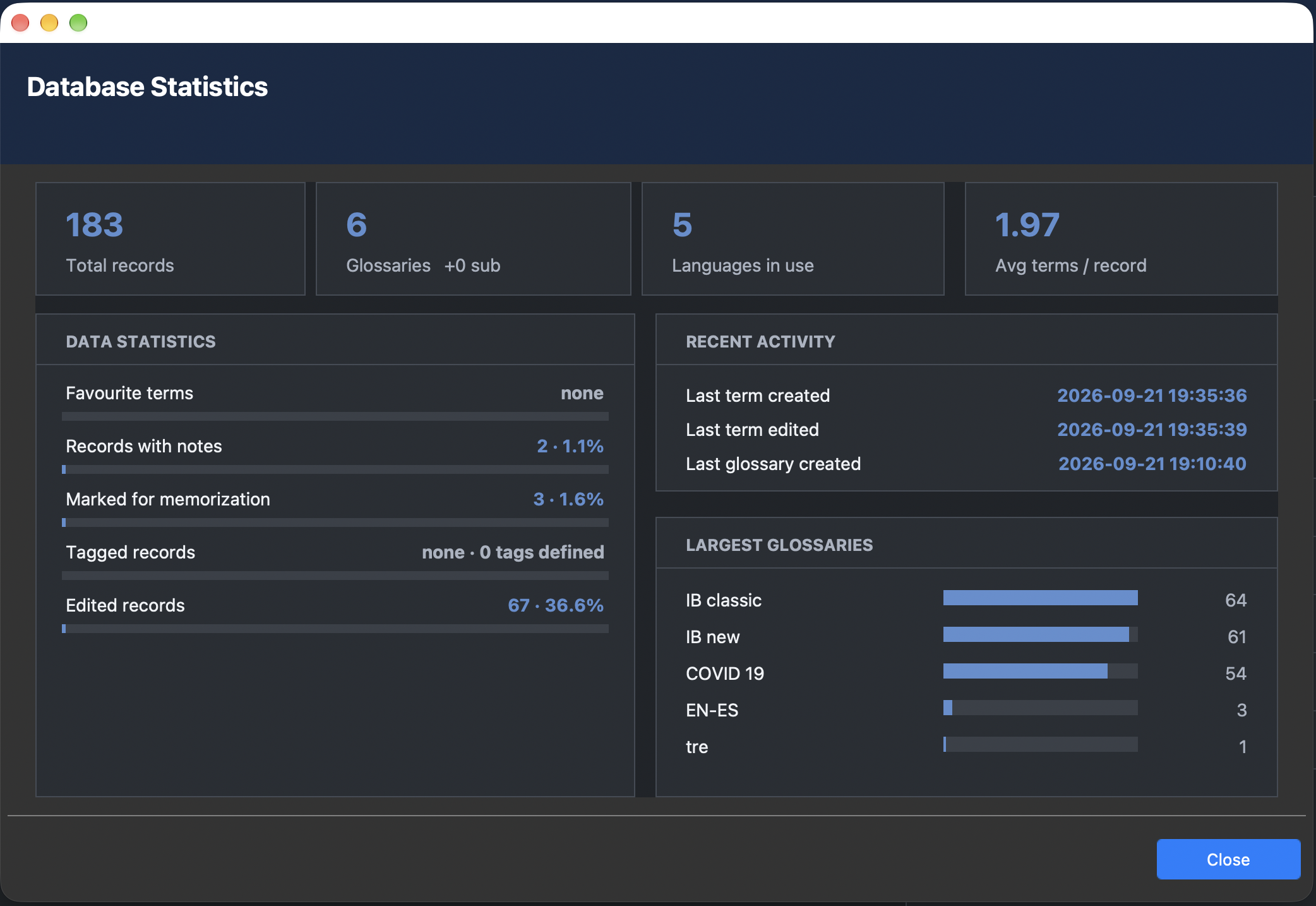1316x906 pixels.
Task: Click the Edited records progress bar
Action: tap(335, 629)
